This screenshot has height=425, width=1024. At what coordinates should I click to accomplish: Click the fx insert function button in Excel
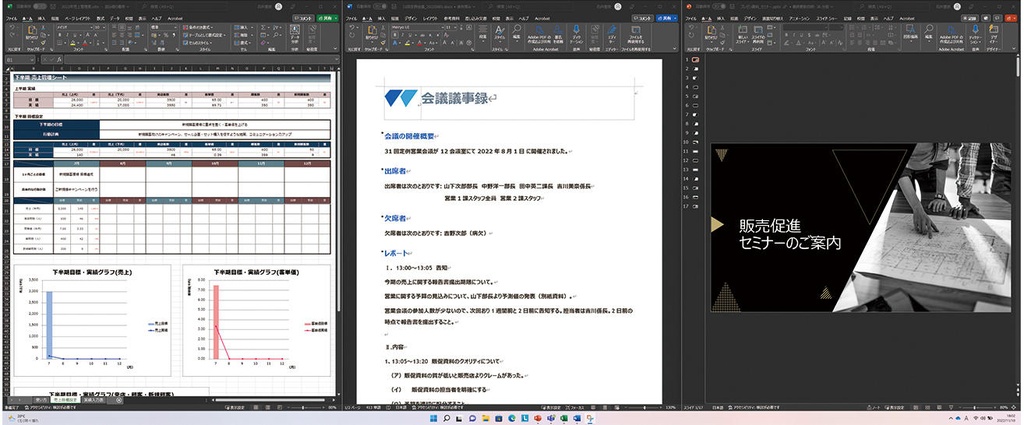pyautogui.click(x=59, y=59)
